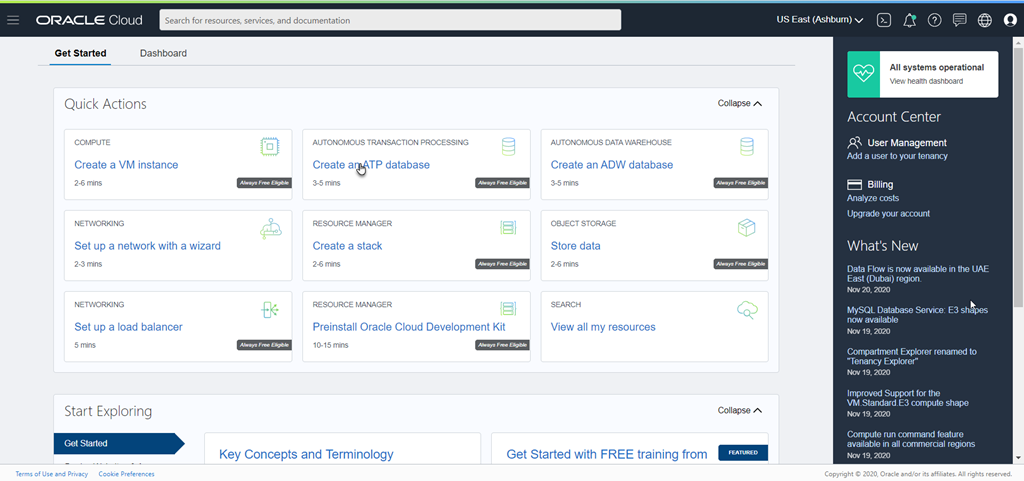Click the Oracle Cloud logo

(x=89, y=20)
